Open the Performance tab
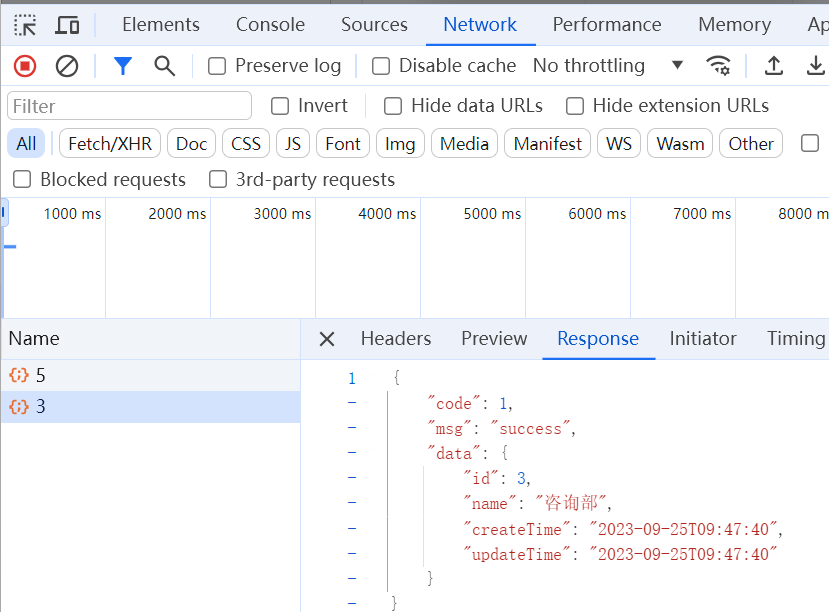 pos(607,25)
